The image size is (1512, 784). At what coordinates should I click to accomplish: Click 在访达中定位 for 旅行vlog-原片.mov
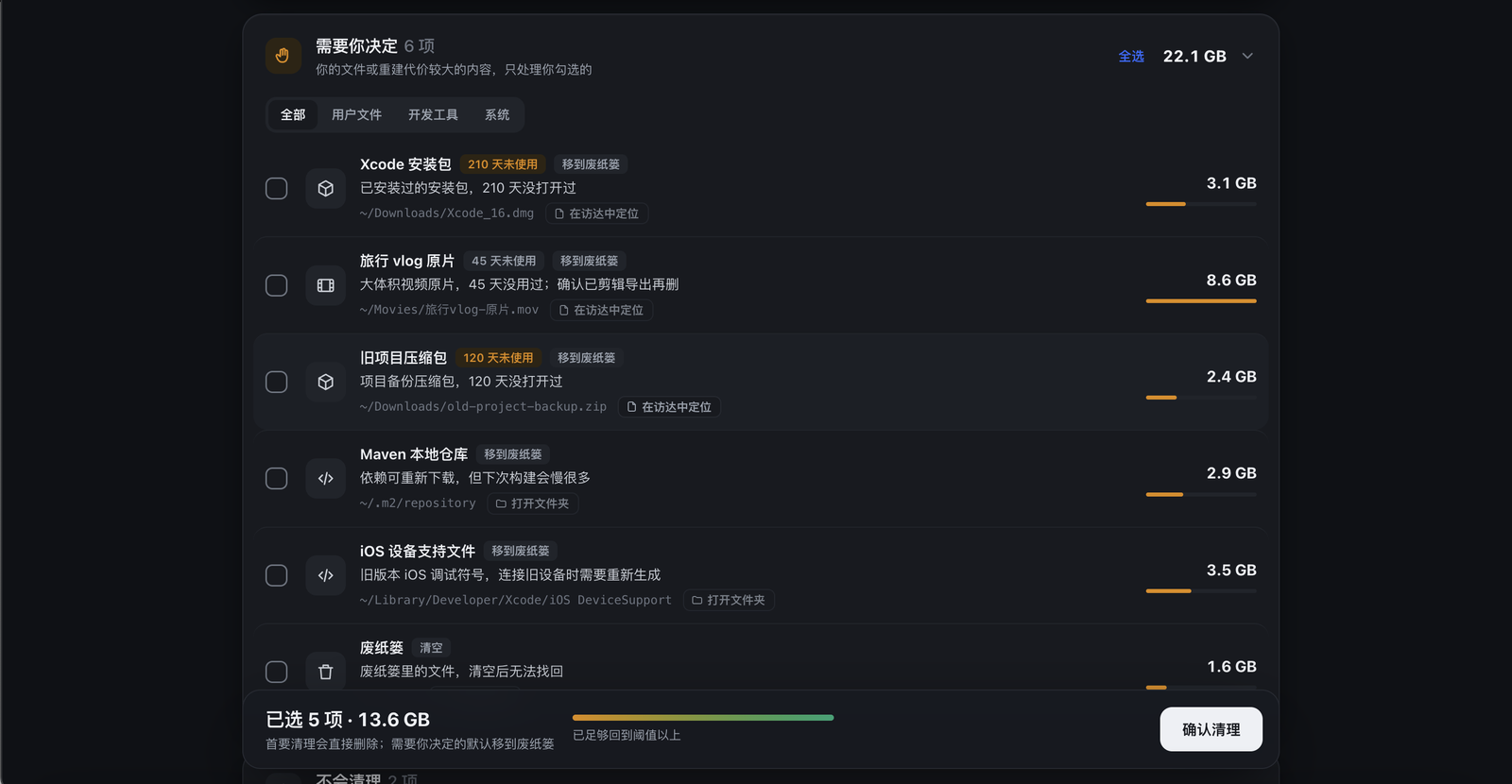click(x=601, y=310)
